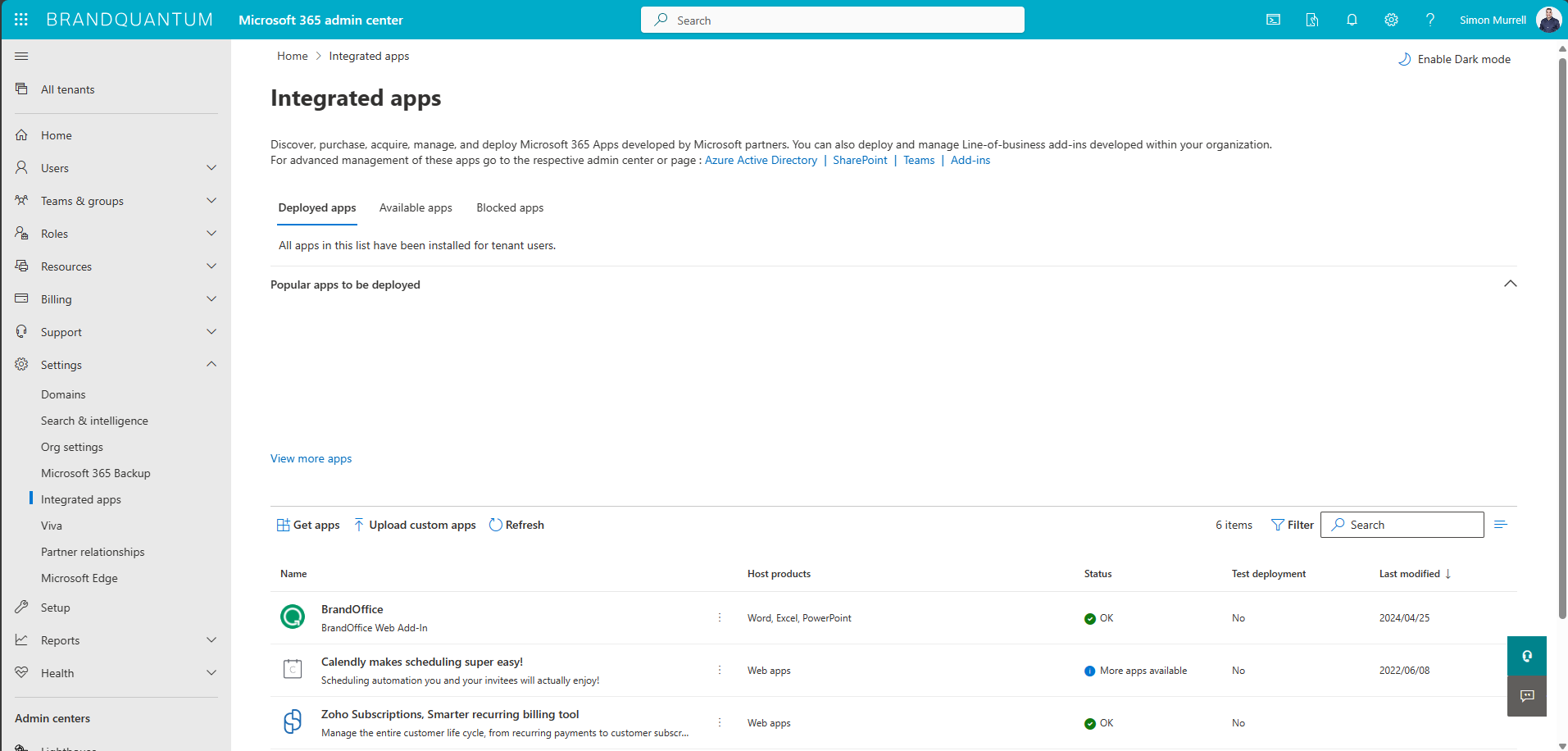Switch to Available apps tab
Image resolution: width=1568 pixels, height=751 pixels.
point(416,208)
